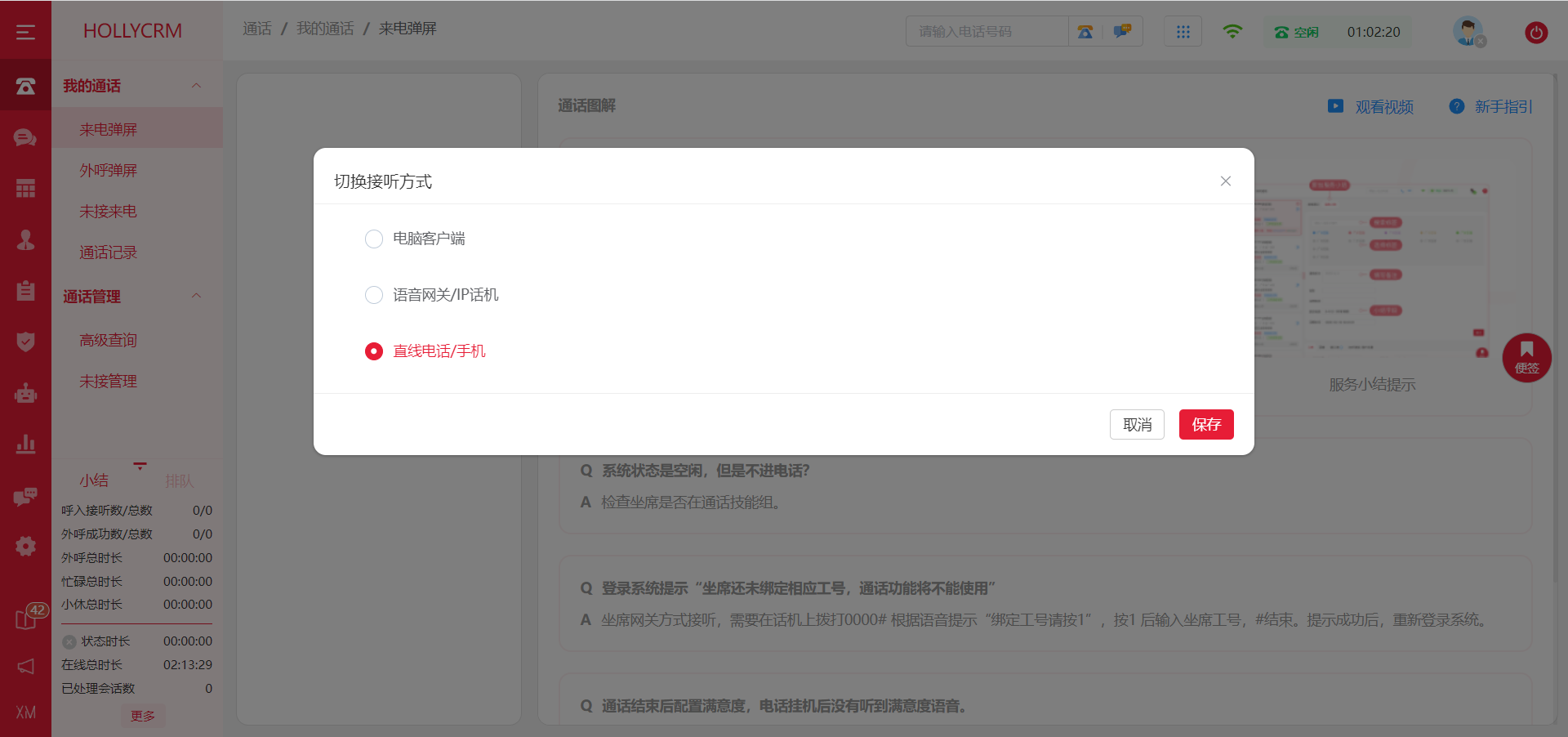Open the settings gear sidebar icon
The height and width of the screenshot is (737, 1568).
(x=25, y=546)
